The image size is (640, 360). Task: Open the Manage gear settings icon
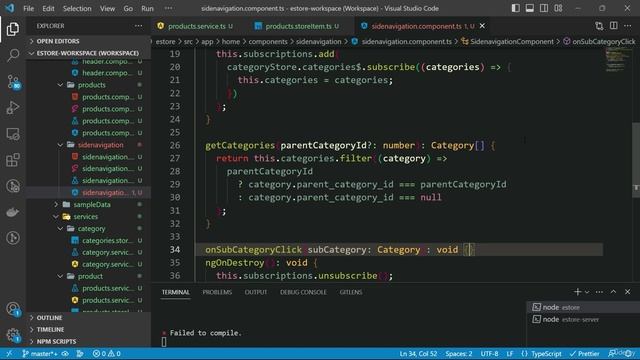pos(13,336)
